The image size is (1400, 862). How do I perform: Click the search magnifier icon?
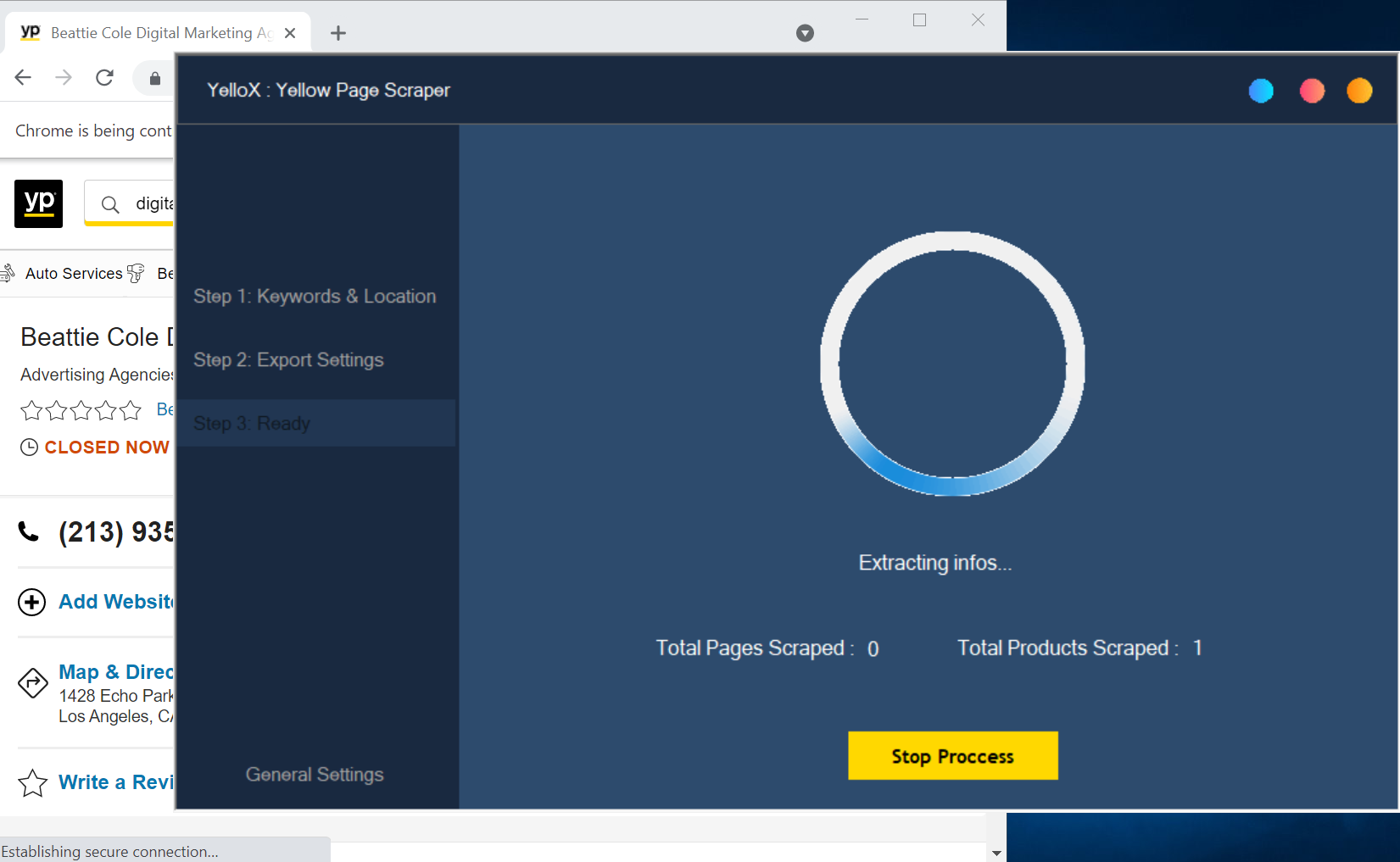110,204
